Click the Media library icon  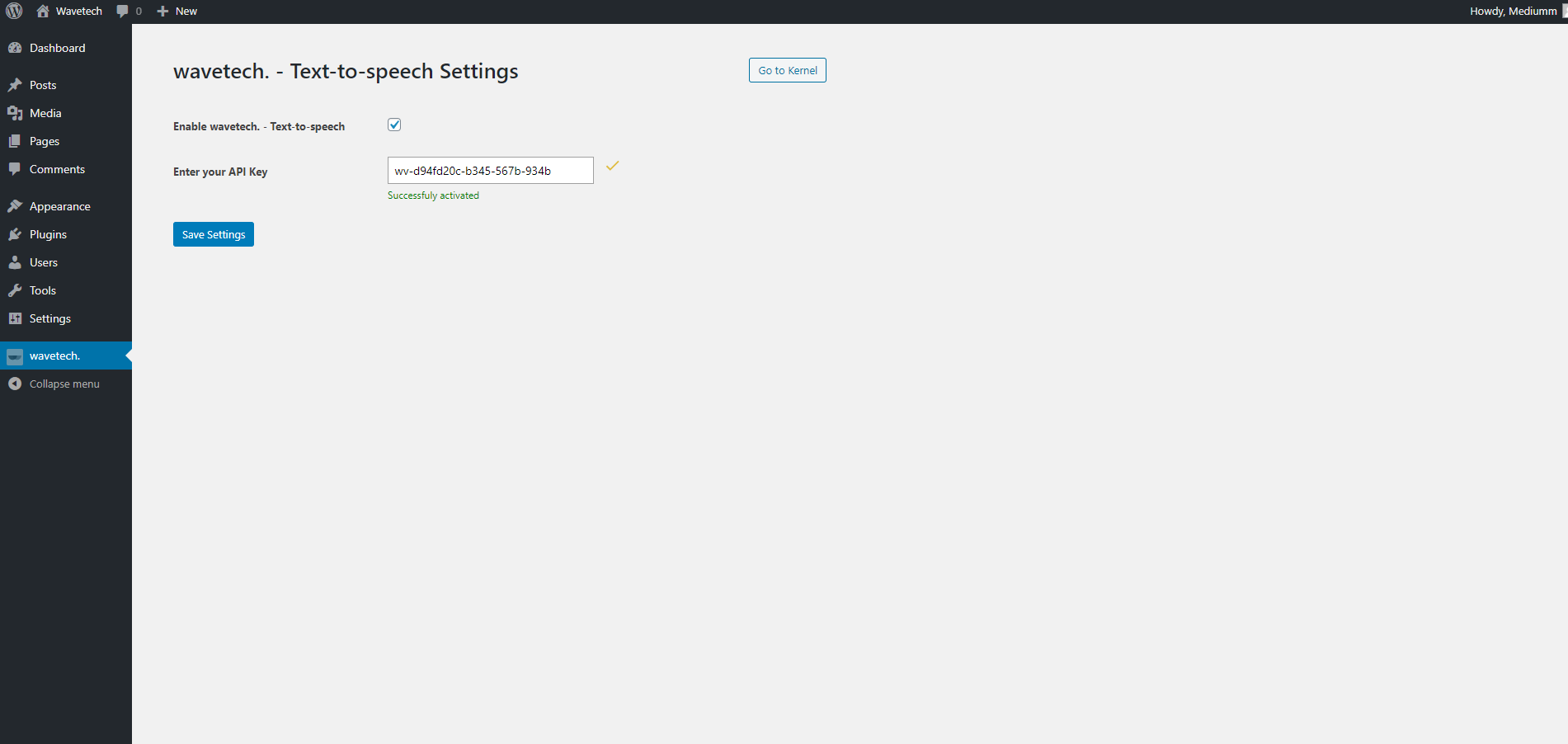15,113
